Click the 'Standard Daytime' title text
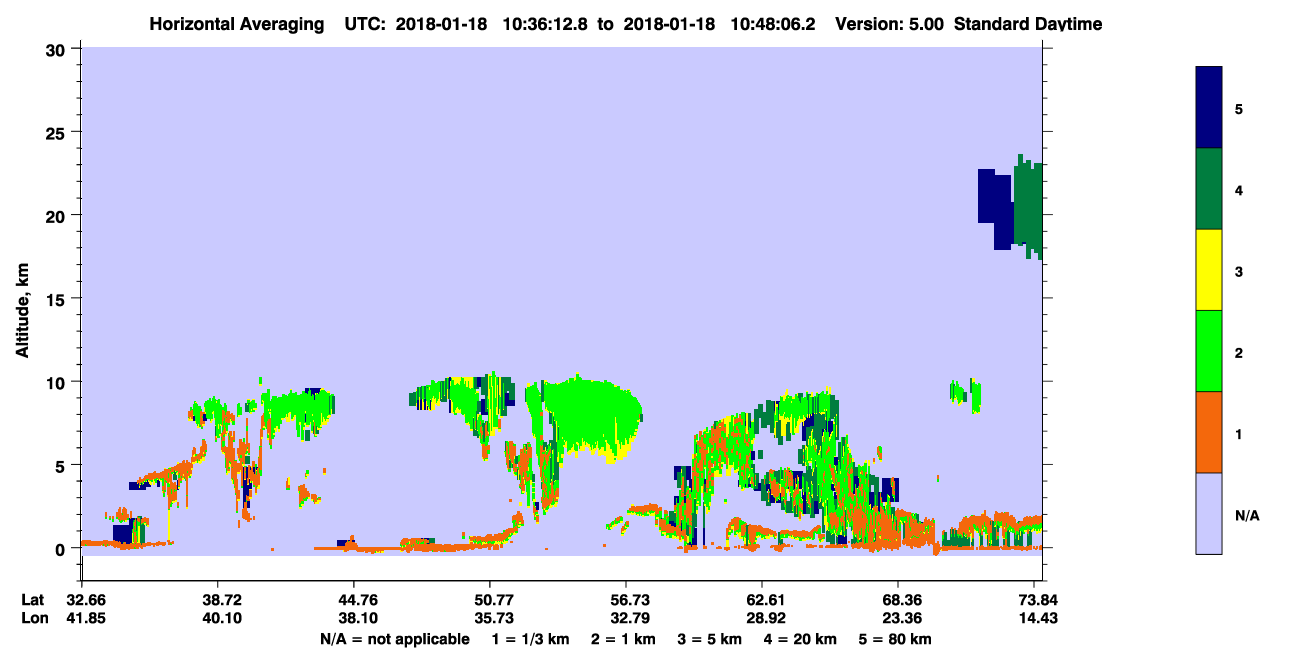The height and width of the screenshot is (667, 1300). point(1028,24)
